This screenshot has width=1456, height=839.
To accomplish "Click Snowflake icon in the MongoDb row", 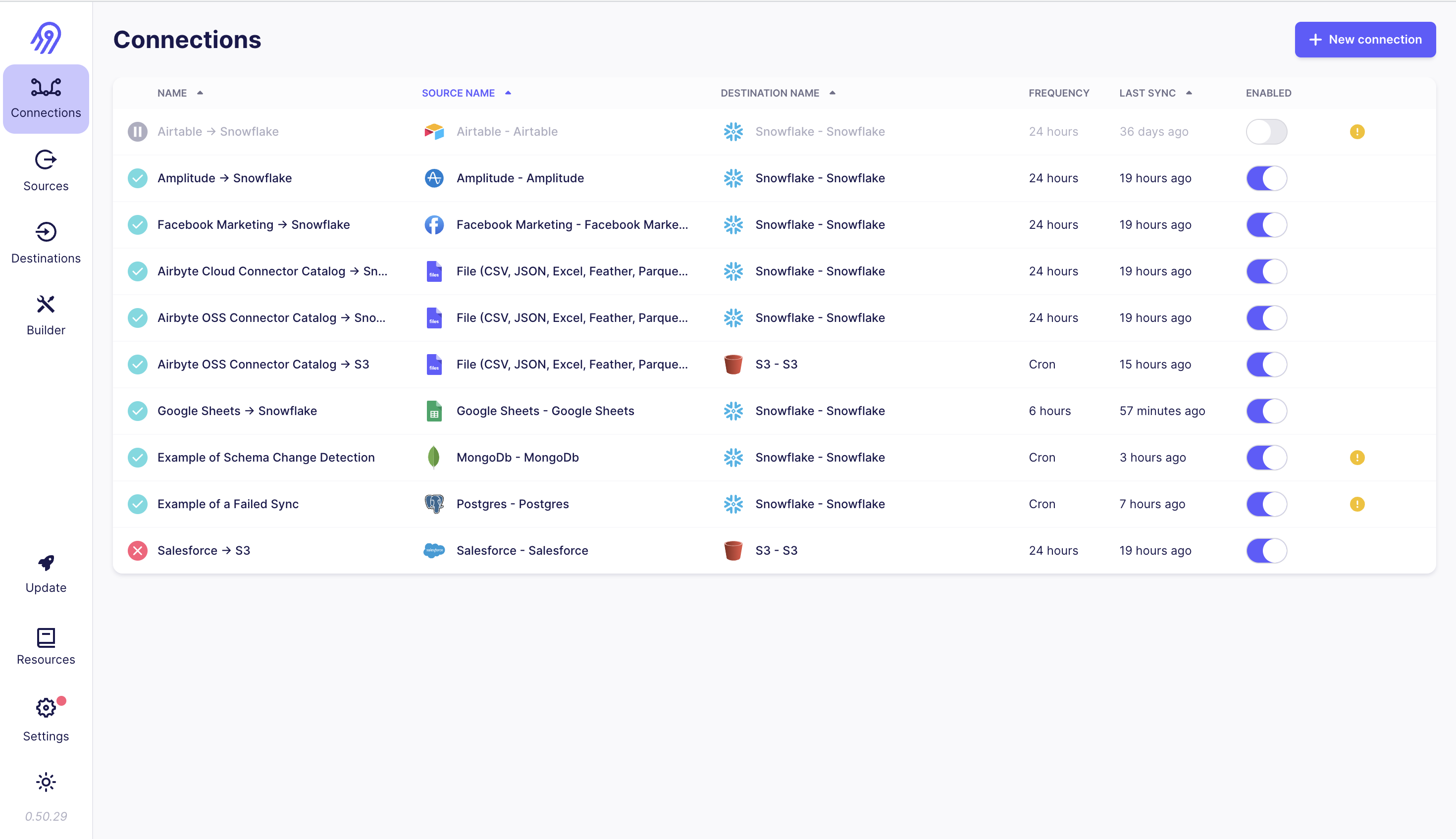I will (733, 458).
